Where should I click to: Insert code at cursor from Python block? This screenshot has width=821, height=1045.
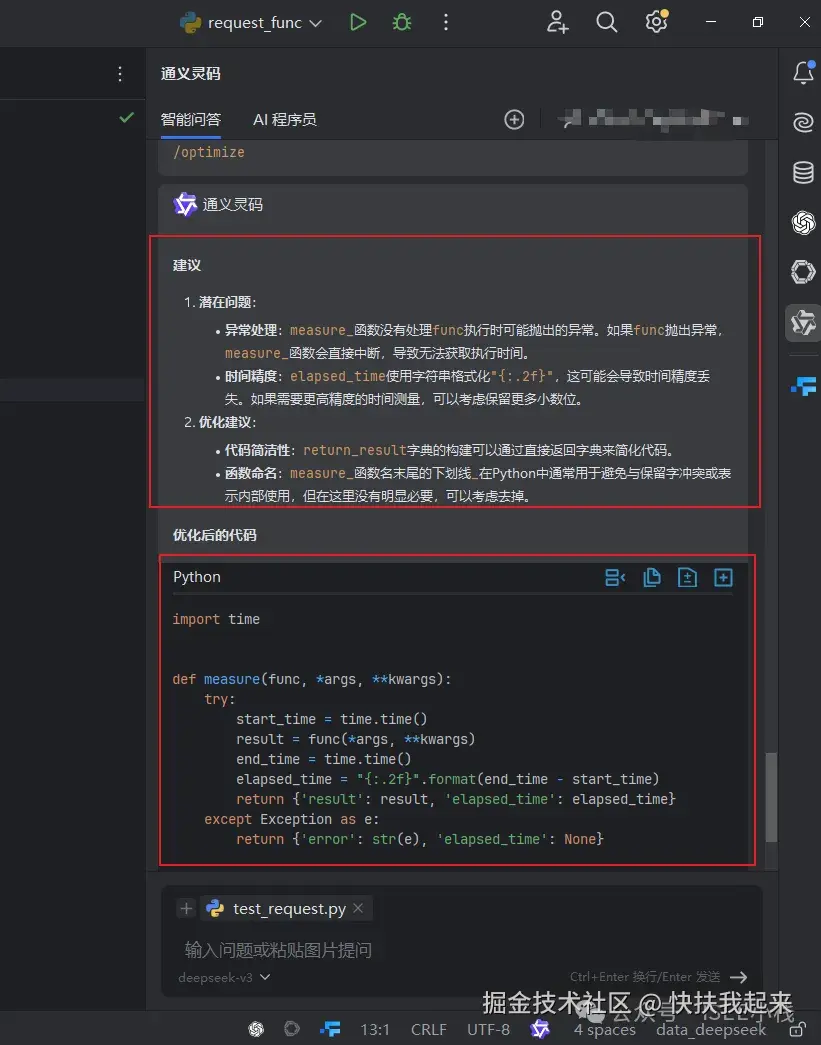point(614,577)
